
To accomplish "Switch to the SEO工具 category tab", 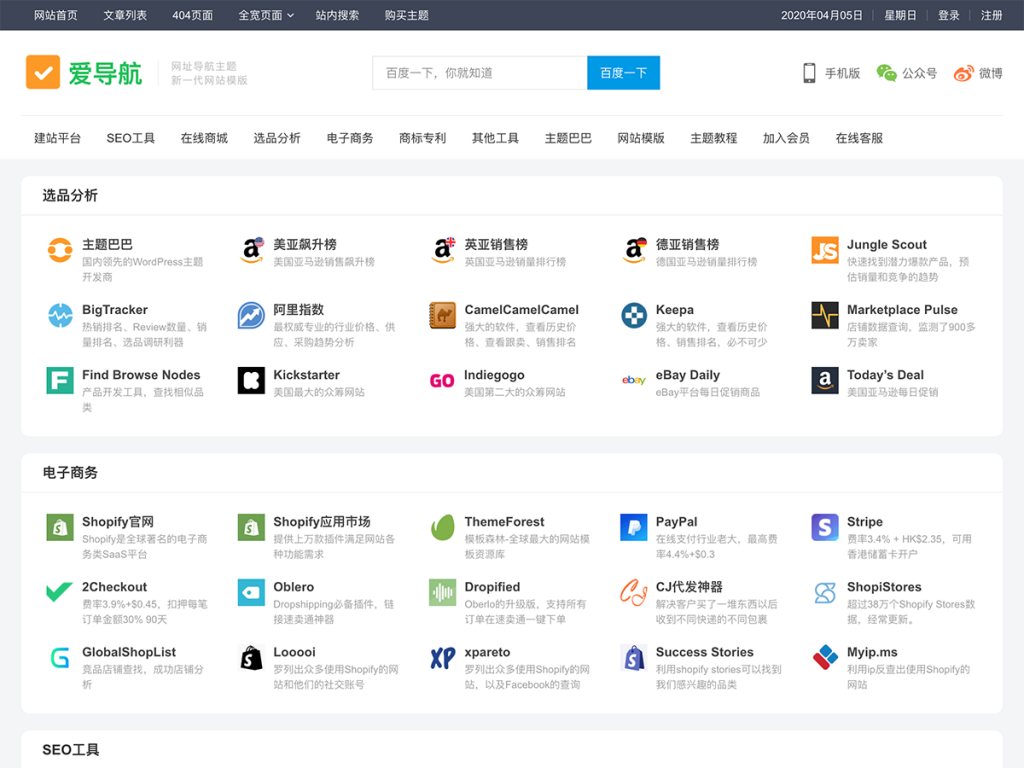I will point(130,138).
